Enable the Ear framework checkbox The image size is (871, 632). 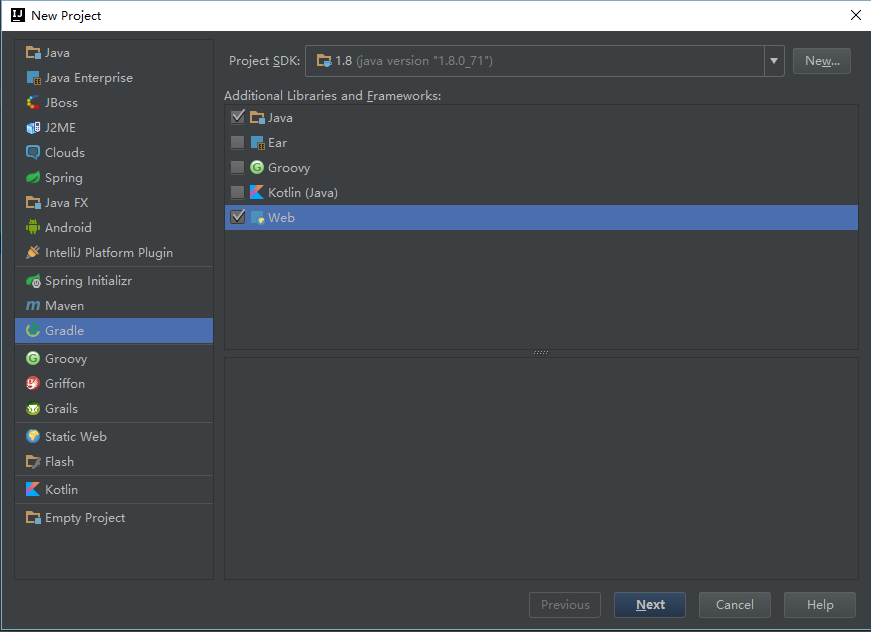point(238,142)
